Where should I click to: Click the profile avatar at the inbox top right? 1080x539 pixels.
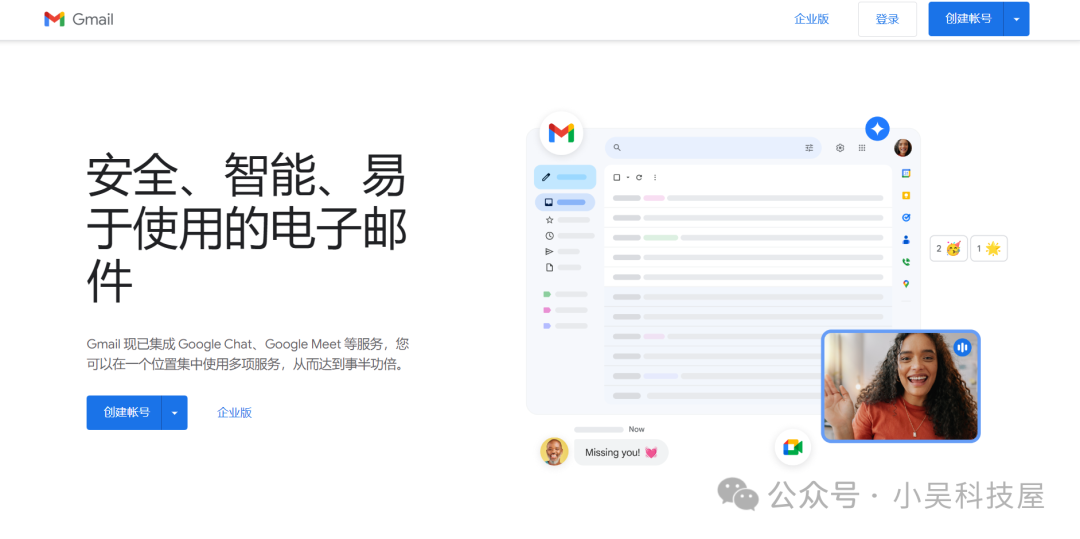point(902,147)
